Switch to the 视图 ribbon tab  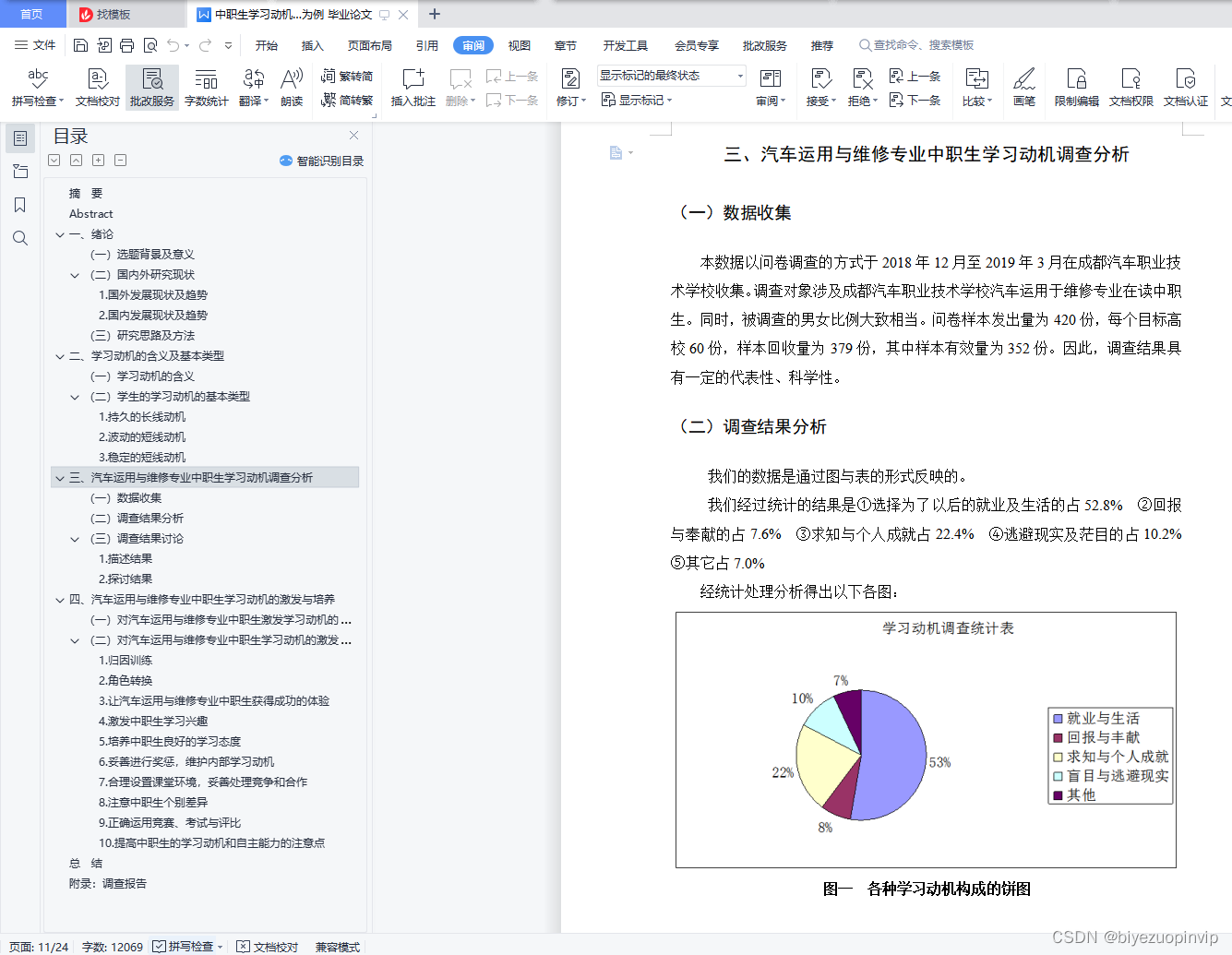[x=520, y=45]
